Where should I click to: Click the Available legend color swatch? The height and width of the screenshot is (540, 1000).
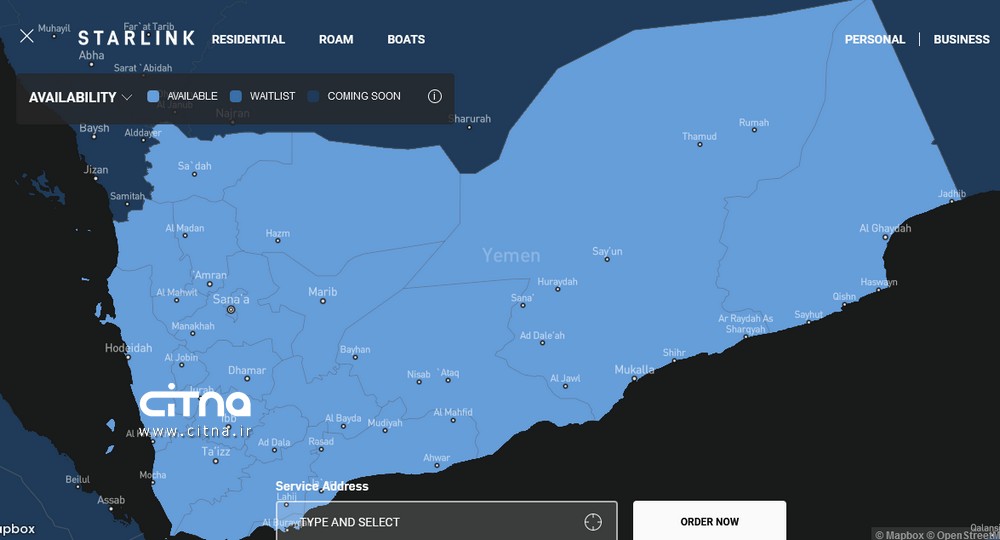(153, 97)
